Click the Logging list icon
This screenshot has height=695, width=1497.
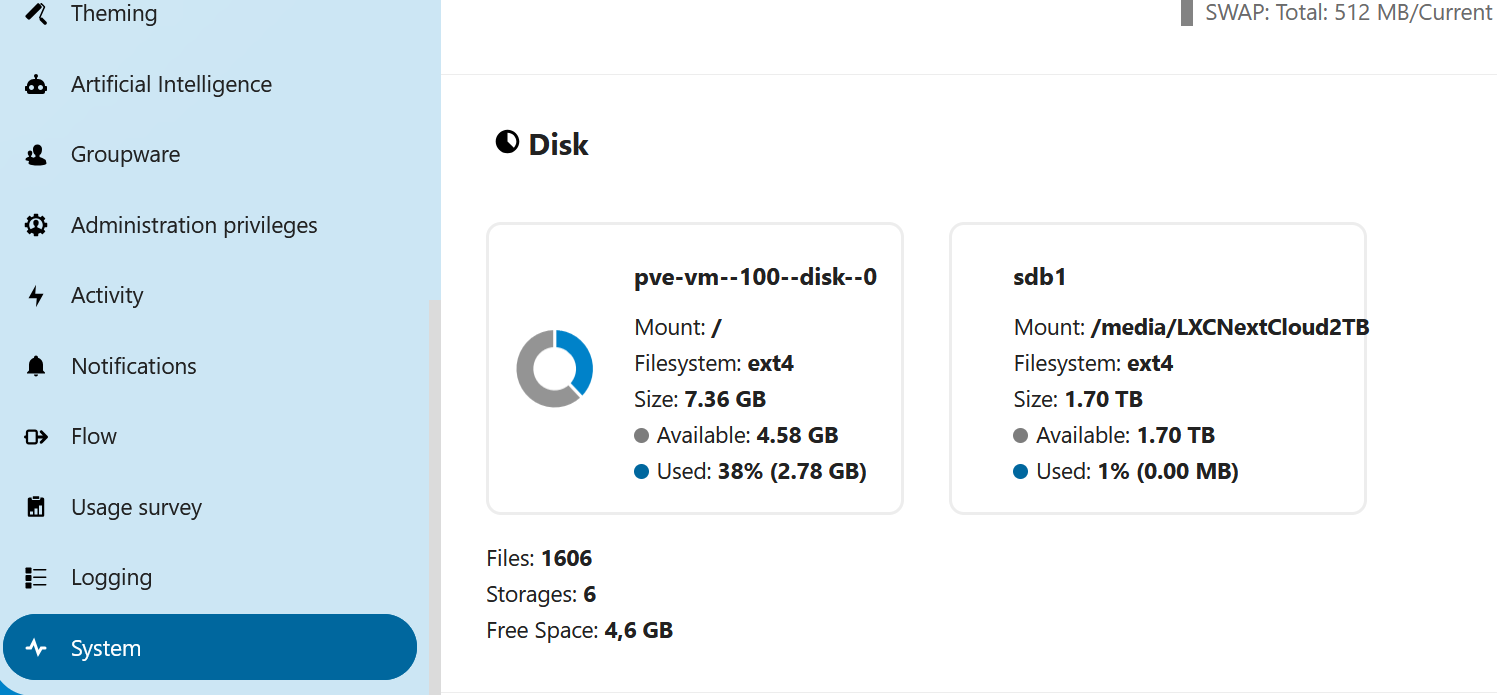pyautogui.click(x=36, y=578)
